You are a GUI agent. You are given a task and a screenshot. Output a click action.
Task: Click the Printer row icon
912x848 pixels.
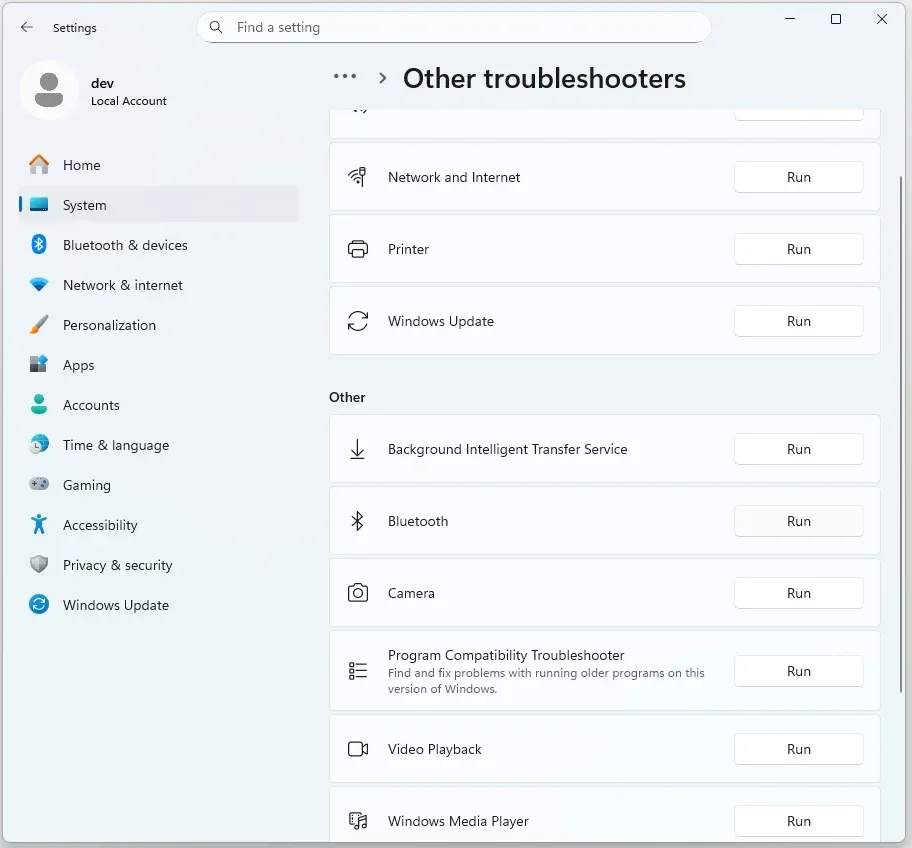(x=358, y=250)
